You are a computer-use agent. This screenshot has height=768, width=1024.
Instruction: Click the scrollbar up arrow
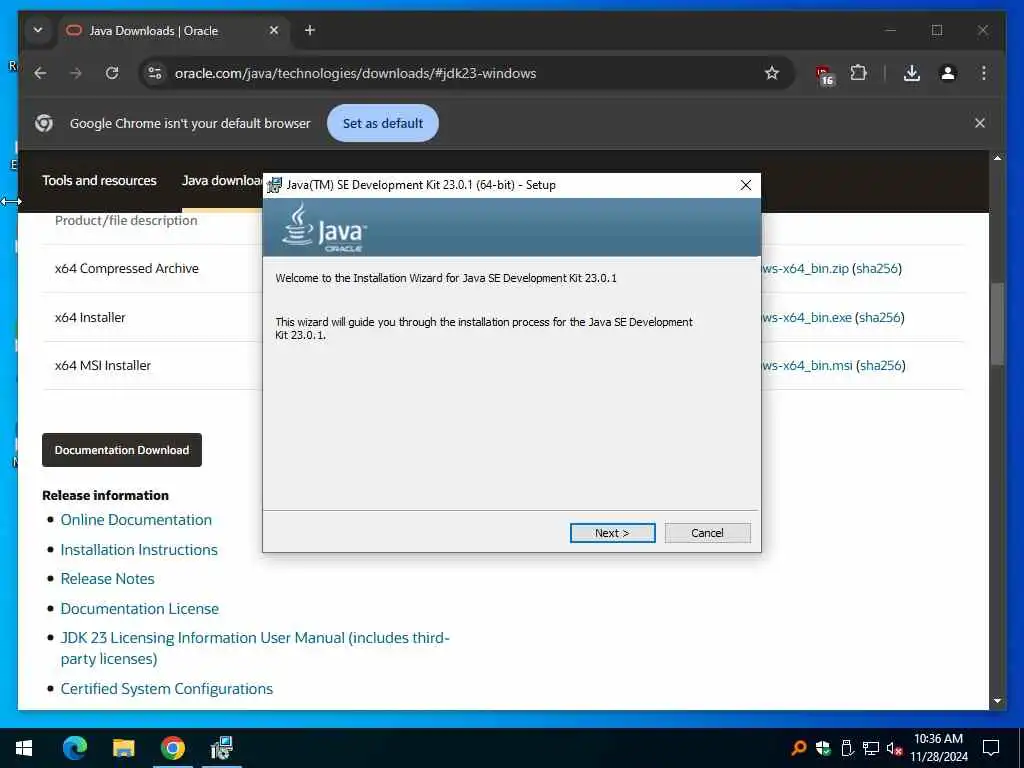click(x=997, y=158)
